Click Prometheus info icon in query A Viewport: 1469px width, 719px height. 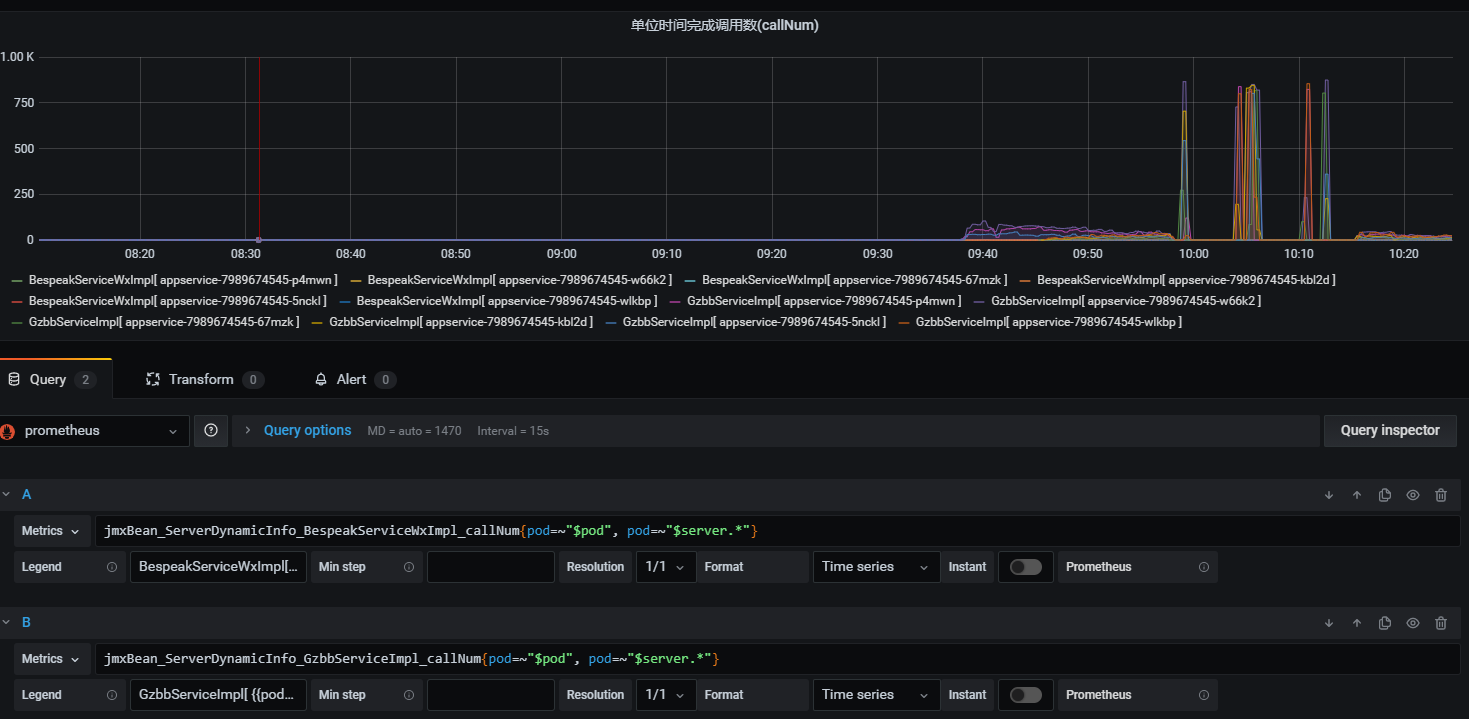tap(1203, 567)
